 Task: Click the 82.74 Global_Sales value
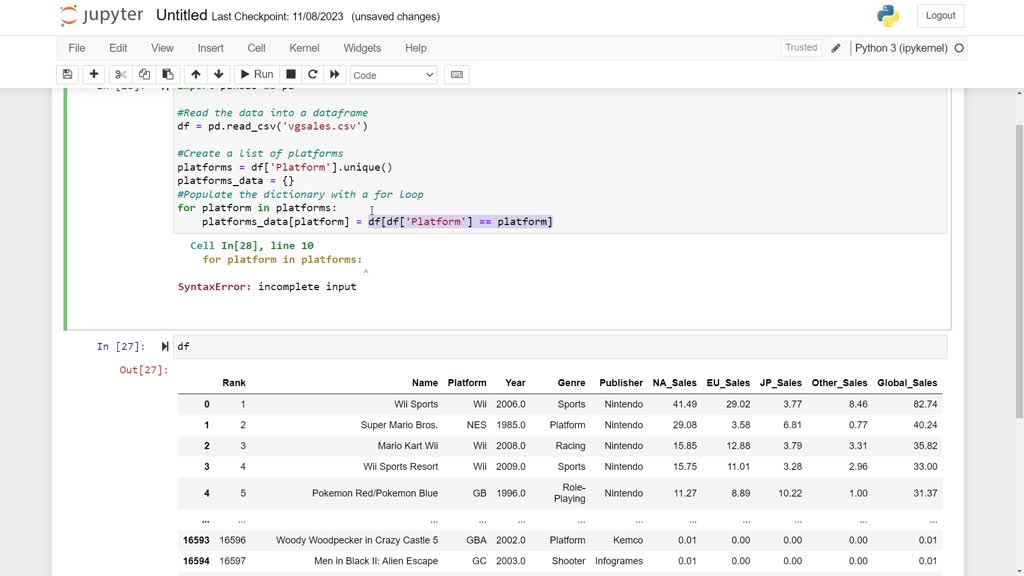925,404
